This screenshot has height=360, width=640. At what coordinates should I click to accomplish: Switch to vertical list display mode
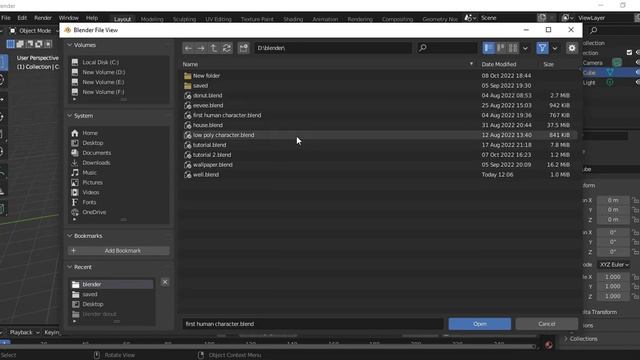point(489,48)
